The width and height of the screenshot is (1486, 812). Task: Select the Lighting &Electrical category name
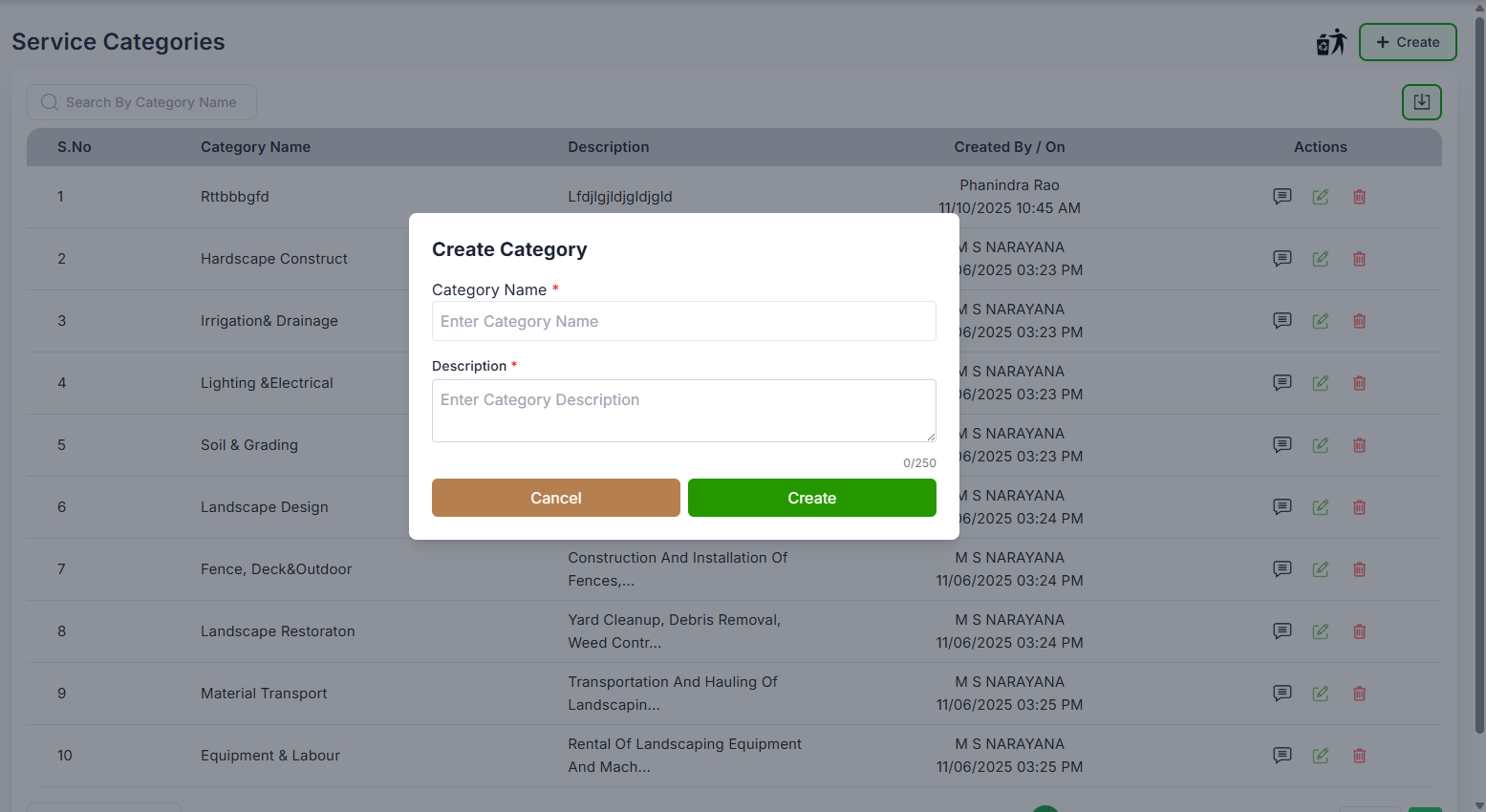pyautogui.click(x=267, y=383)
